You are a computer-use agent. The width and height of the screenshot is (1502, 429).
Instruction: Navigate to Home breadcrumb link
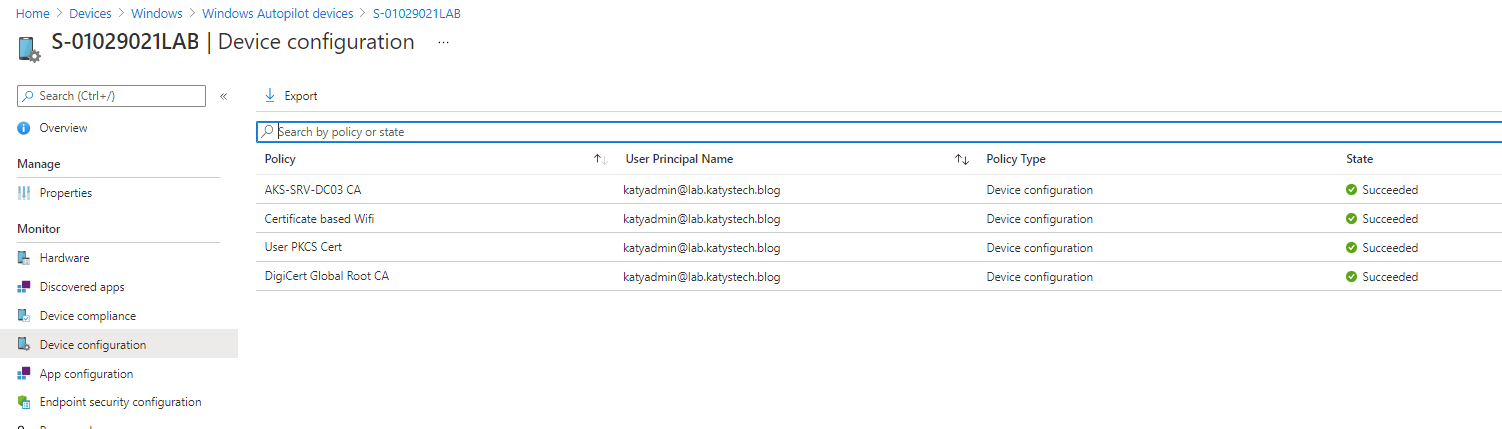tap(33, 14)
